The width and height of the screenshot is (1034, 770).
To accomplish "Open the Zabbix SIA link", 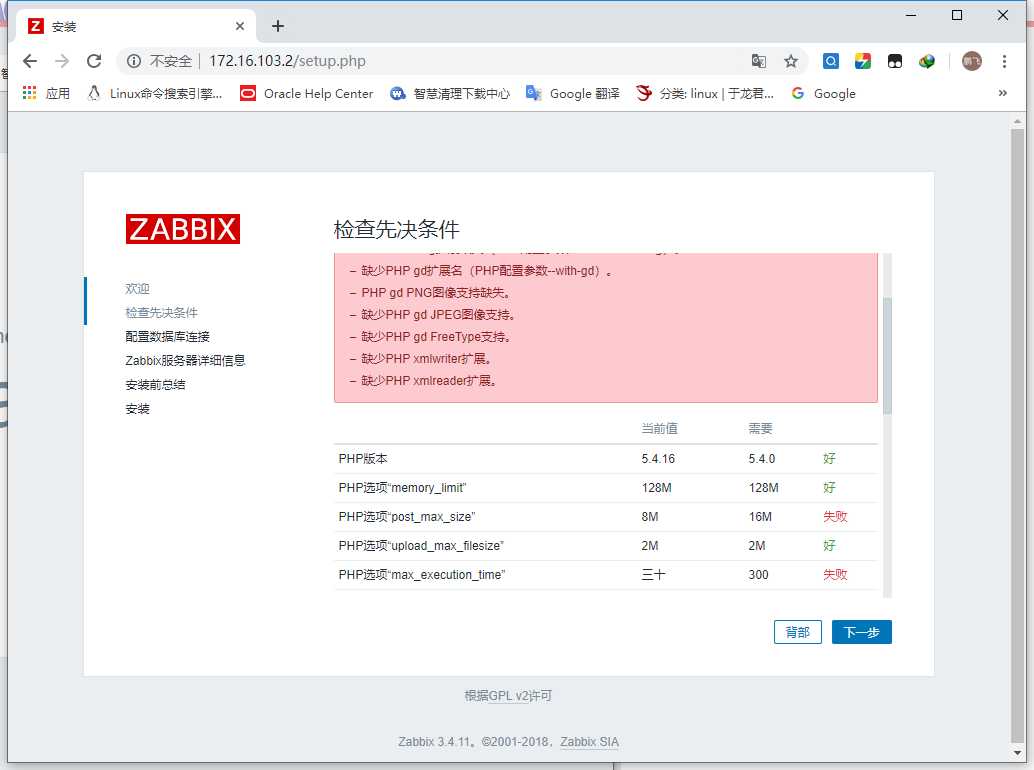I will click(590, 742).
